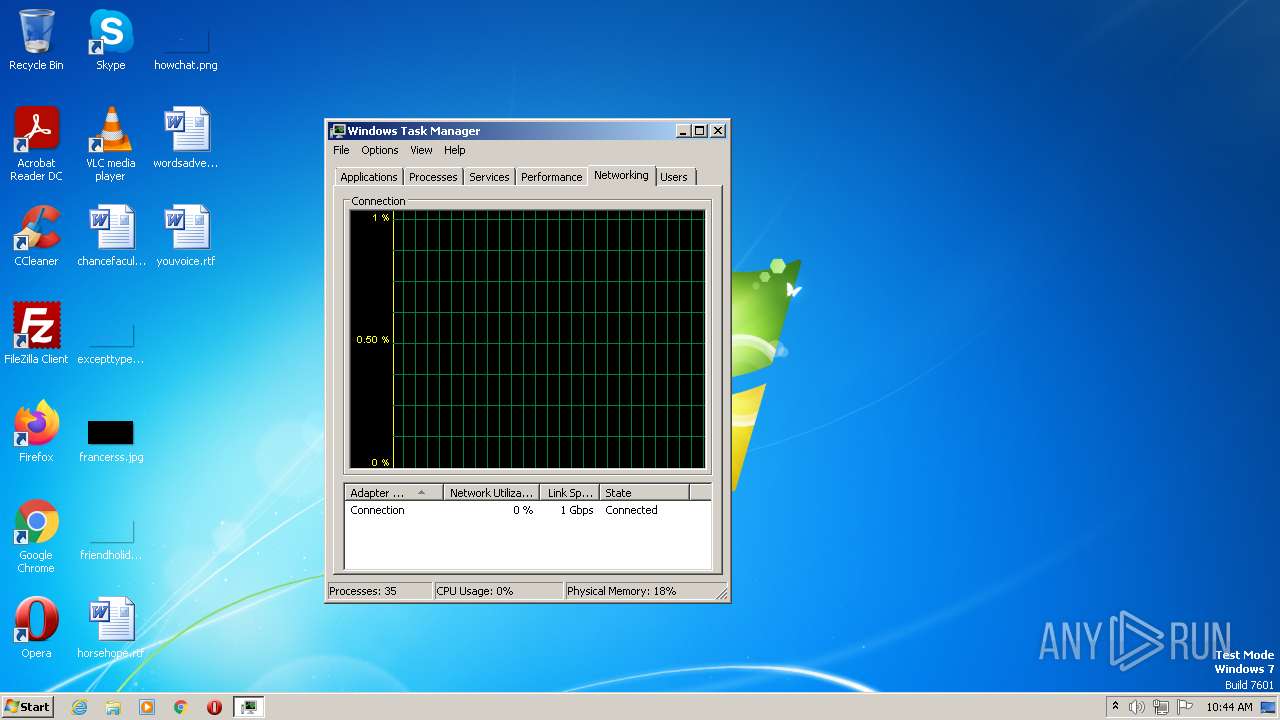
Task: Sort by Link Speed column header
Action: point(570,493)
